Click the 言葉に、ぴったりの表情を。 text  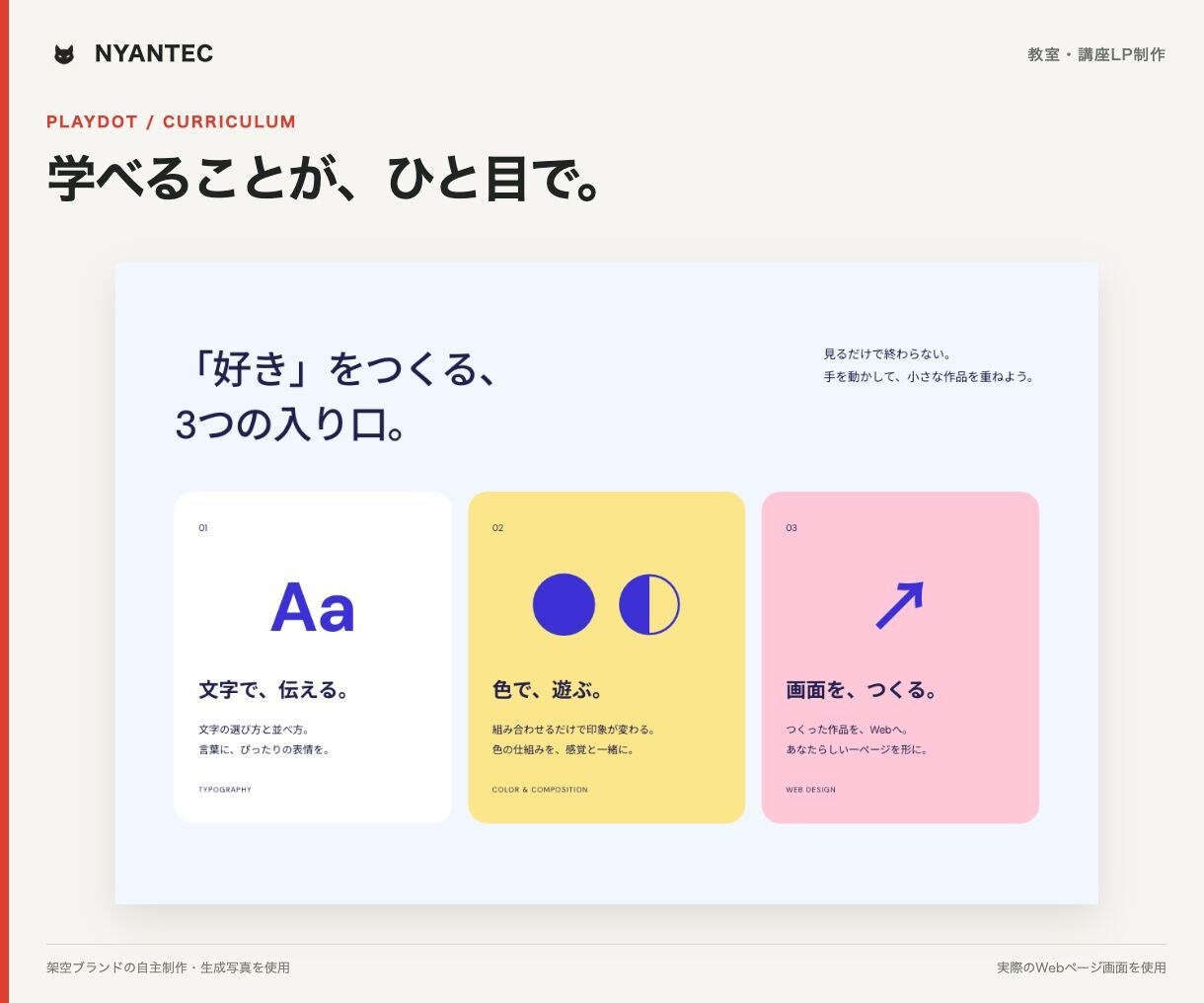[265, 749]
